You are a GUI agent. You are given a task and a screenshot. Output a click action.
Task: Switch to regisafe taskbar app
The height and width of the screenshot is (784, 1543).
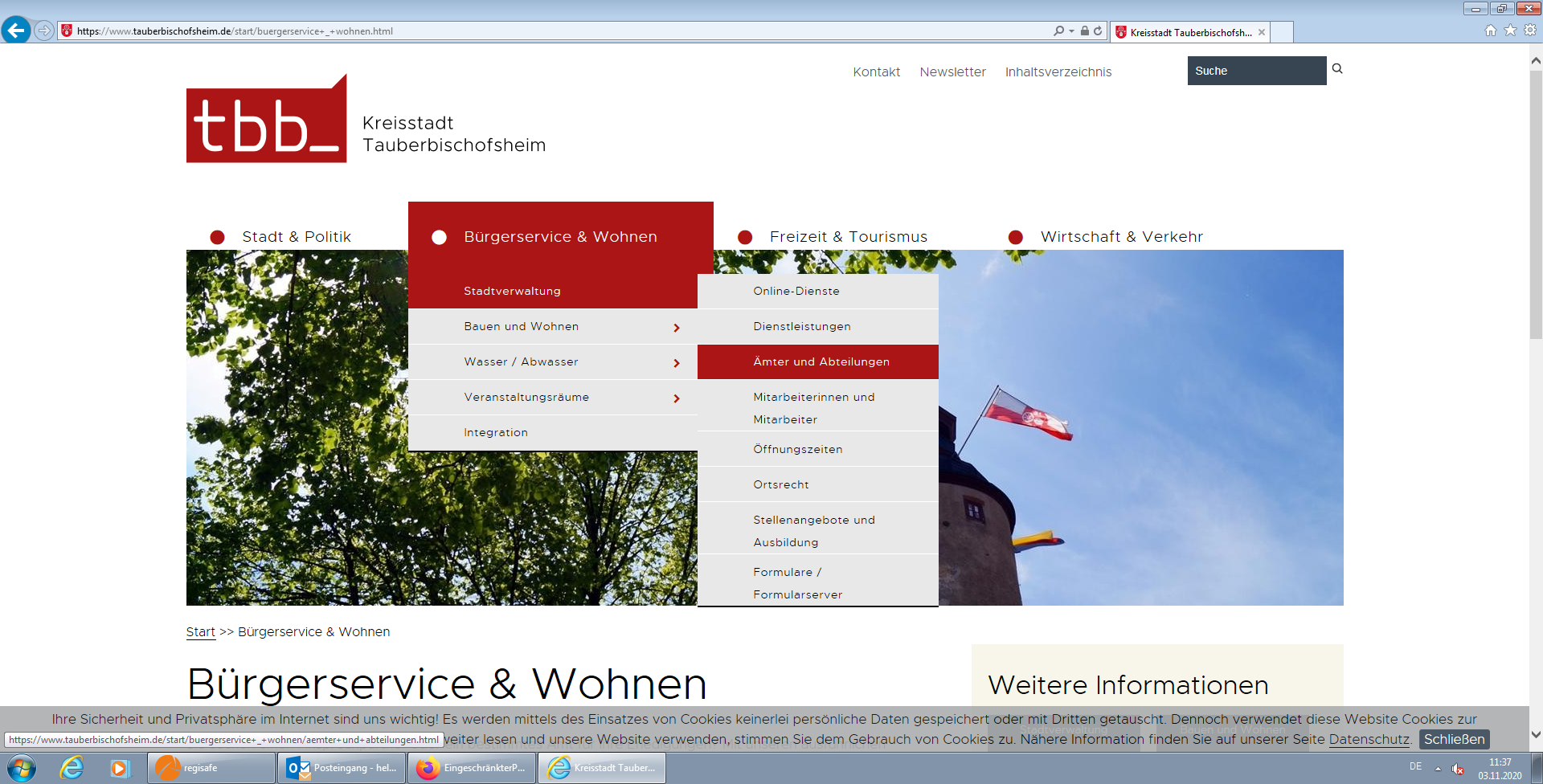tap(211, 768)
